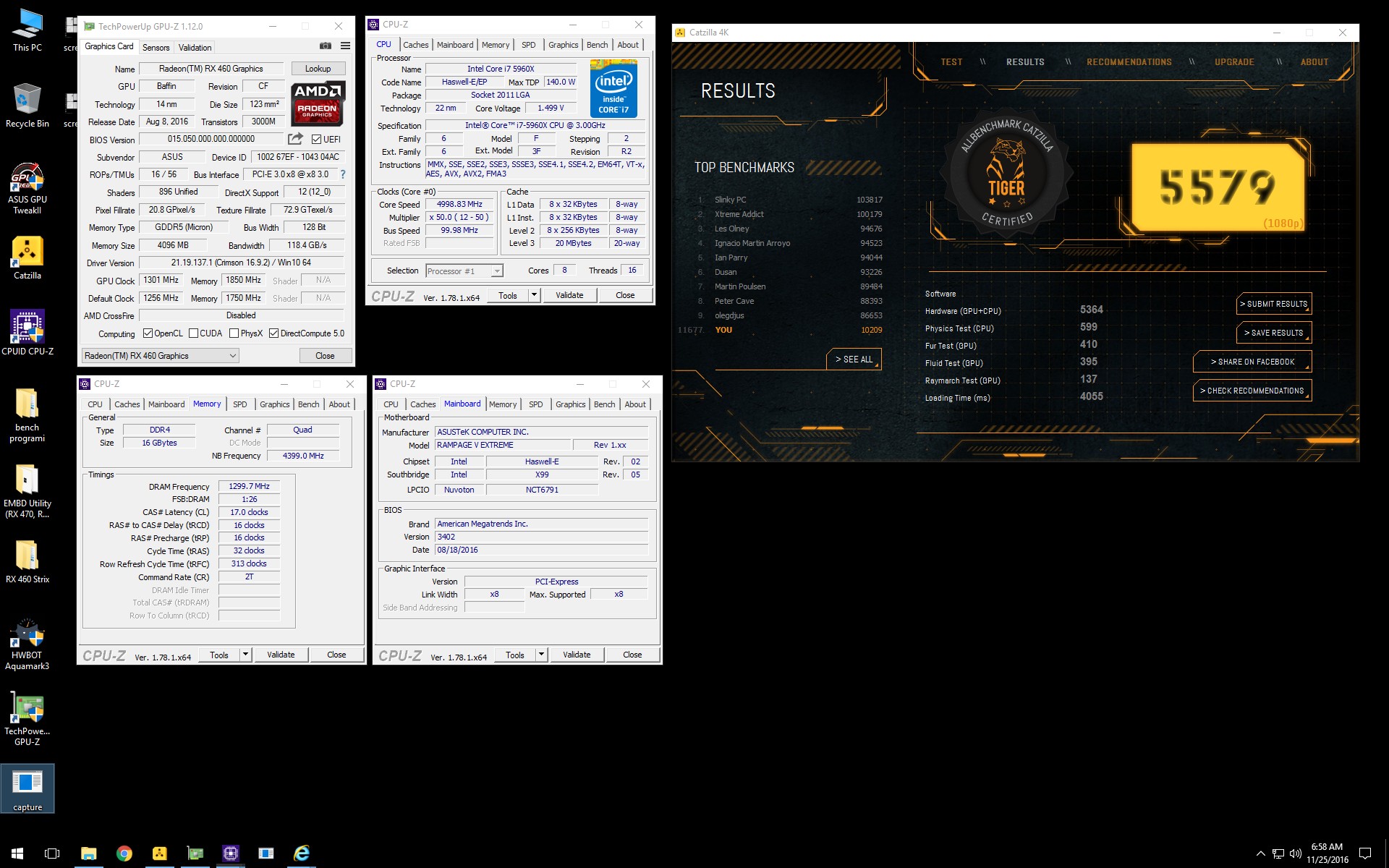Click the CPU-Z taskbar icon
The width and height of the screenshot is (1389, 868).
[231, 854]
